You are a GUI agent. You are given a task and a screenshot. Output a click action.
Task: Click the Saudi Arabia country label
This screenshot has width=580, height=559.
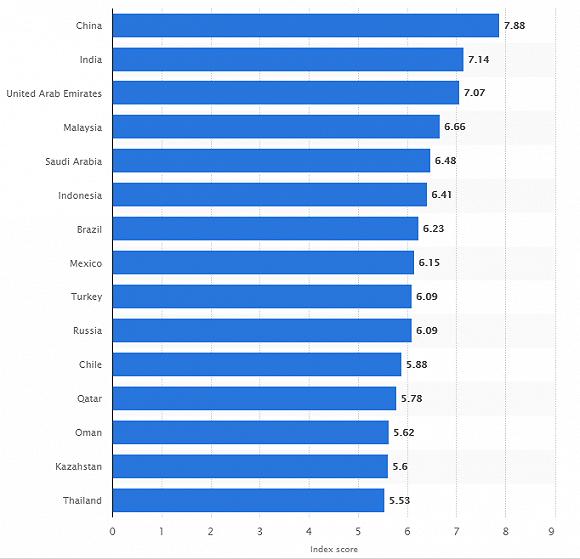74,162
